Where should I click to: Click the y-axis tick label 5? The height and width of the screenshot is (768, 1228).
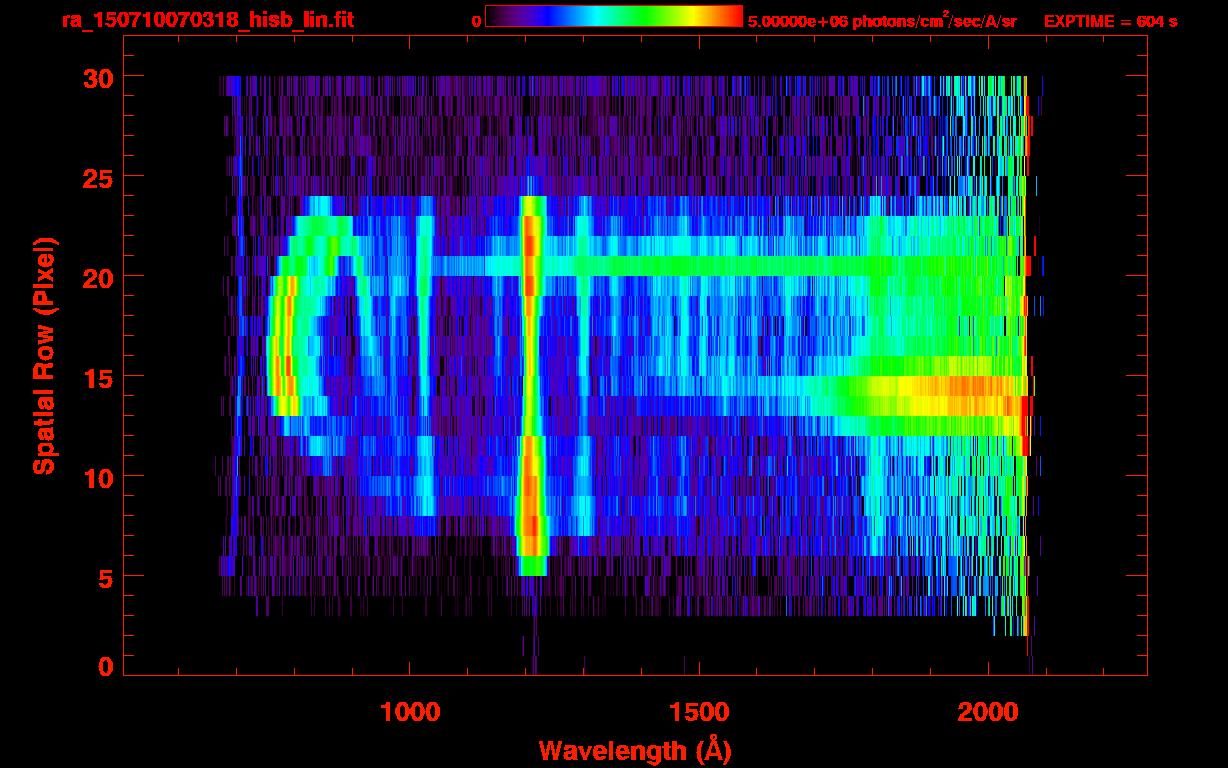[x=105, y=577]
